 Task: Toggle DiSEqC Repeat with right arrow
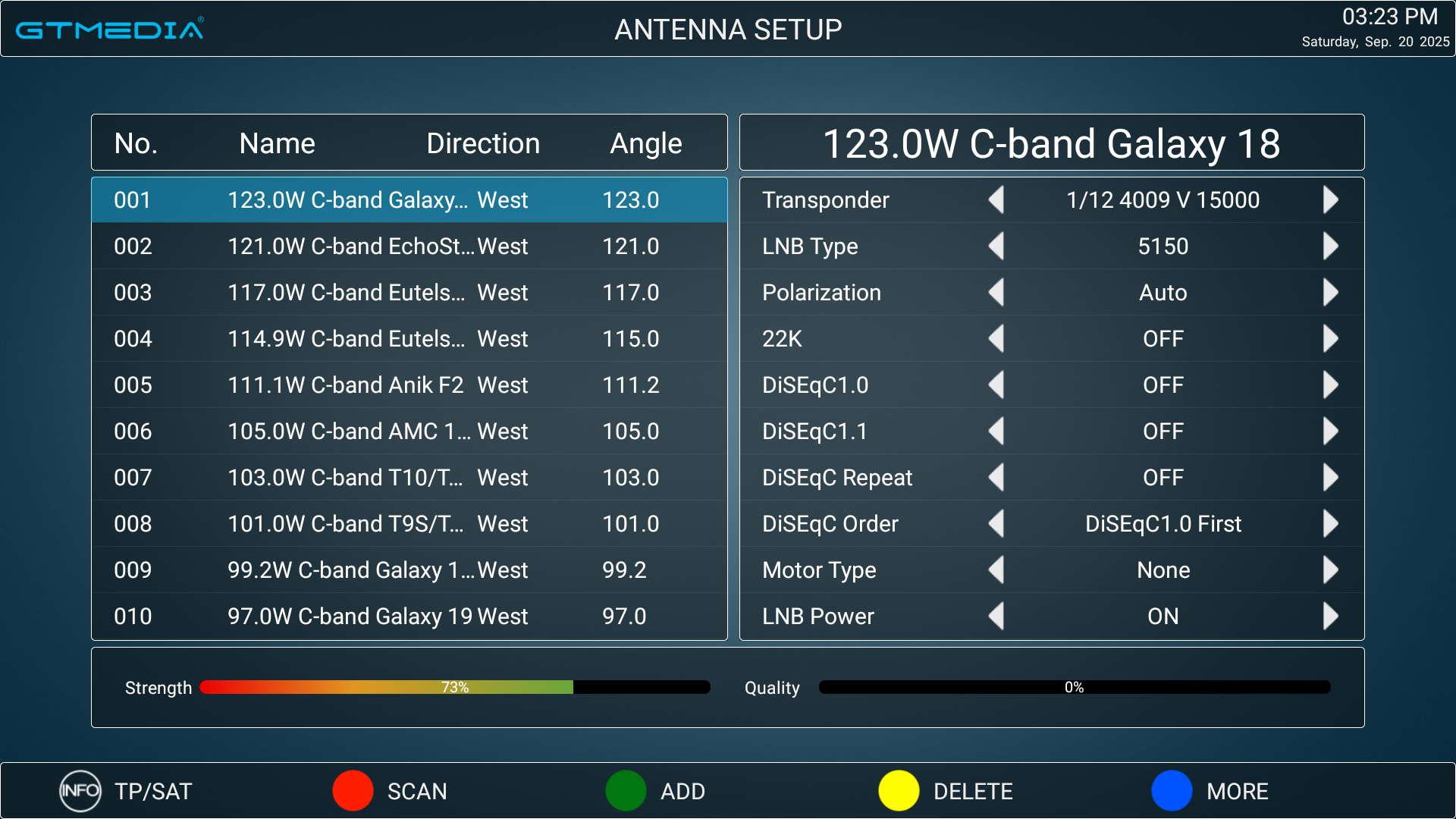[1330, 478]
